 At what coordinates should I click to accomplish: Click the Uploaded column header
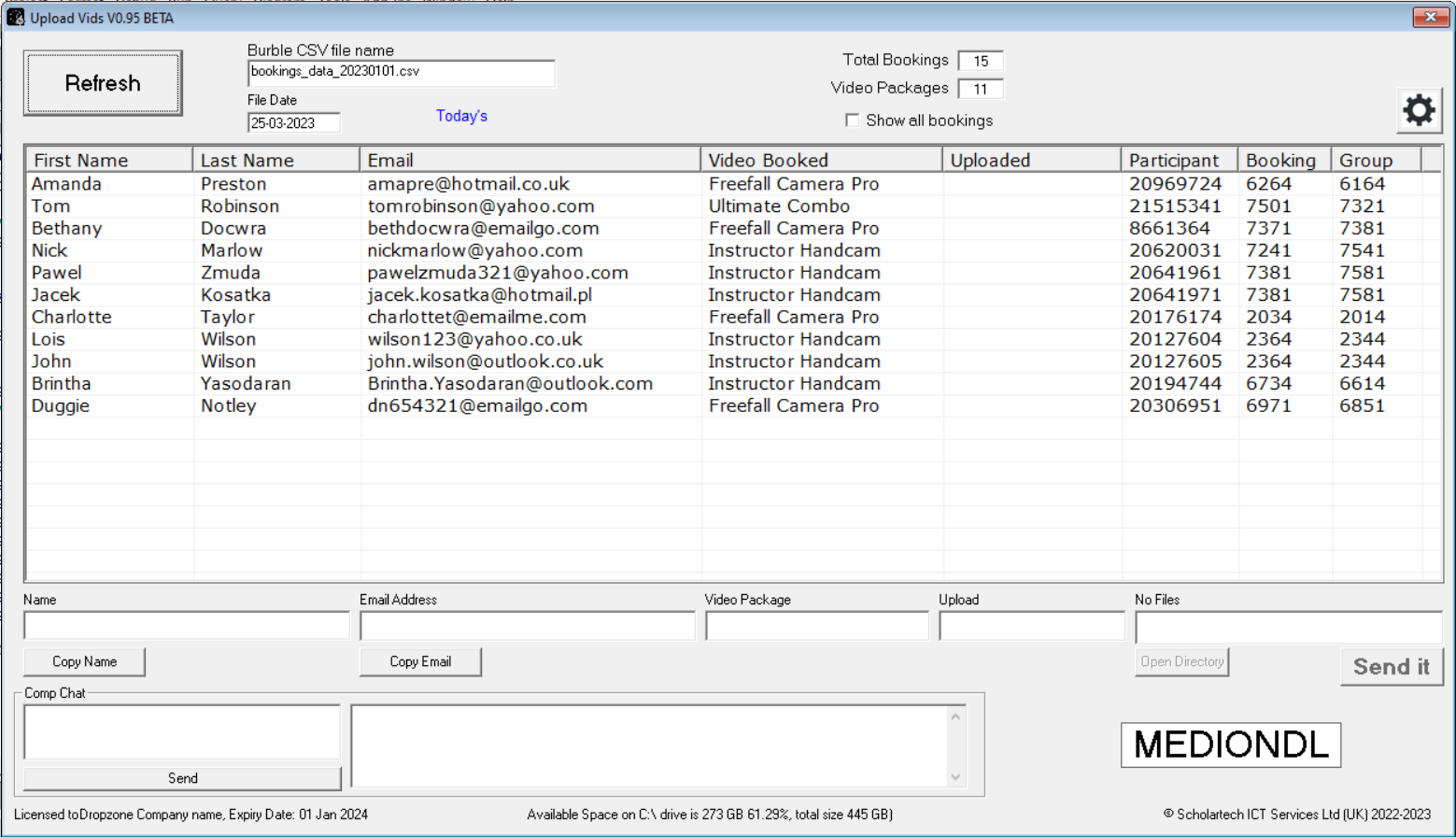(1030, 161)
